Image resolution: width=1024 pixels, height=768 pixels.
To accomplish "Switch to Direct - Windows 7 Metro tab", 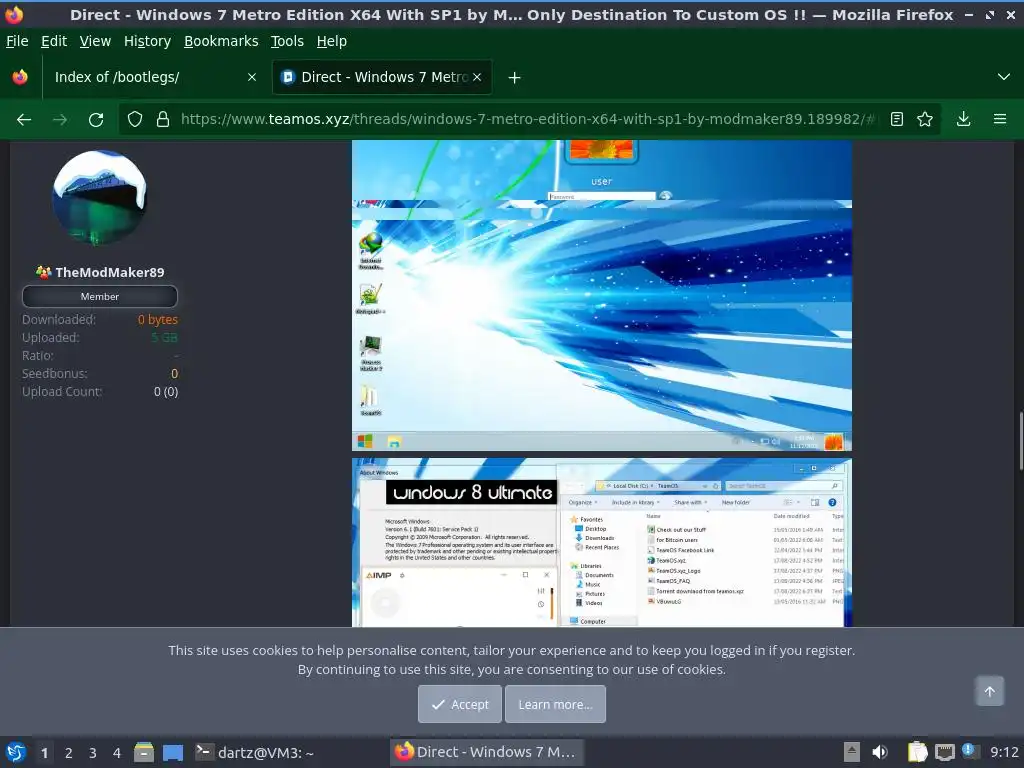I will tap(382, 77).
